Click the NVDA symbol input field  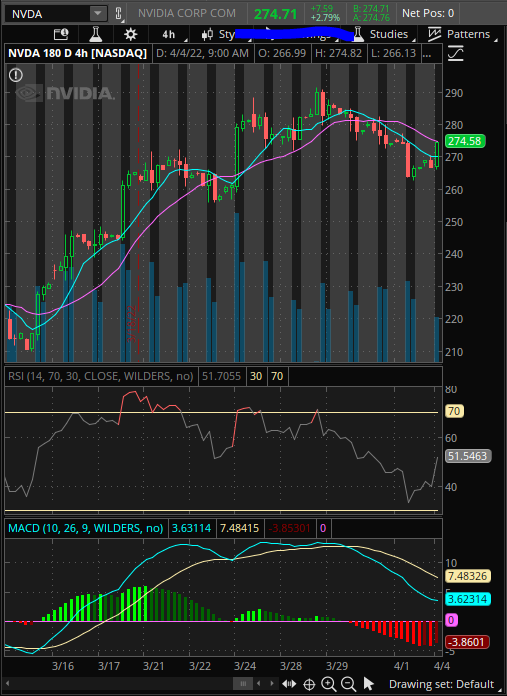[x=49, y=14]
